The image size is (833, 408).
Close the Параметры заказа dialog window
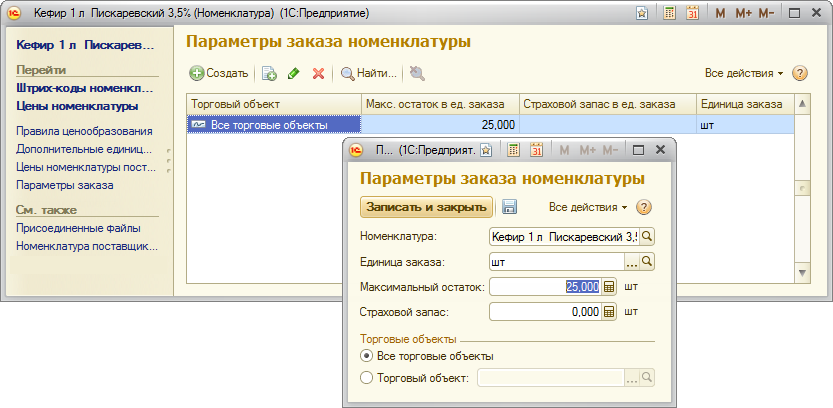[660, 150]
